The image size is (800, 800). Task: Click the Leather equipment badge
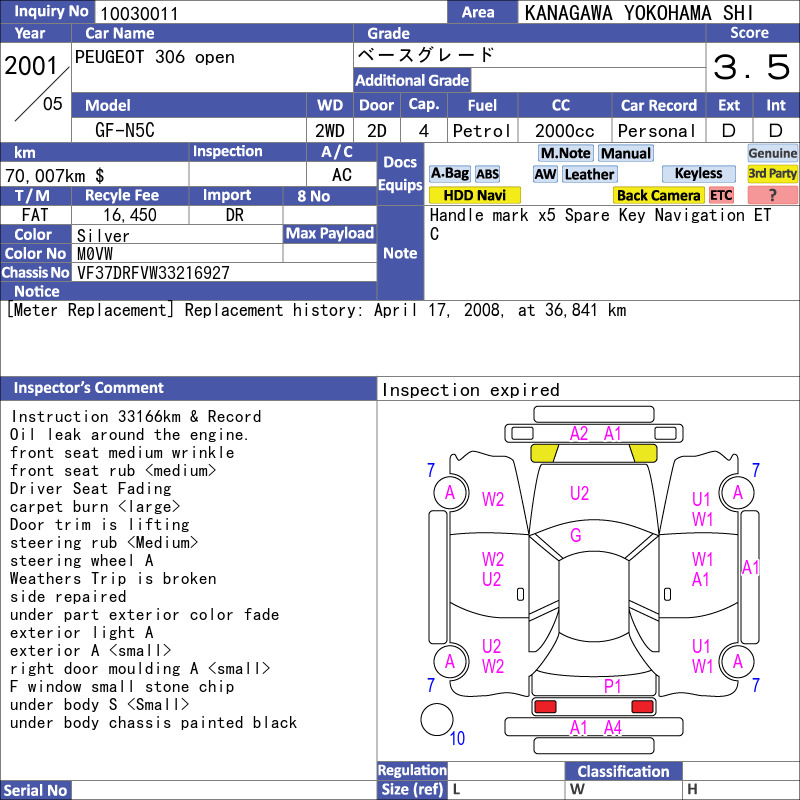589,174
